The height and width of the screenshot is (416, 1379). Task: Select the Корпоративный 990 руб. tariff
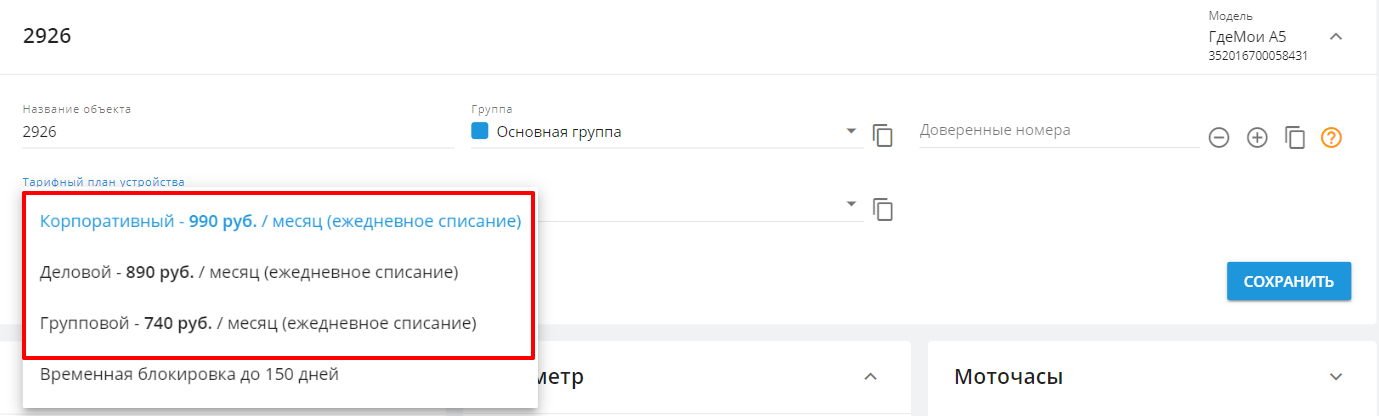tap(280, 222)
